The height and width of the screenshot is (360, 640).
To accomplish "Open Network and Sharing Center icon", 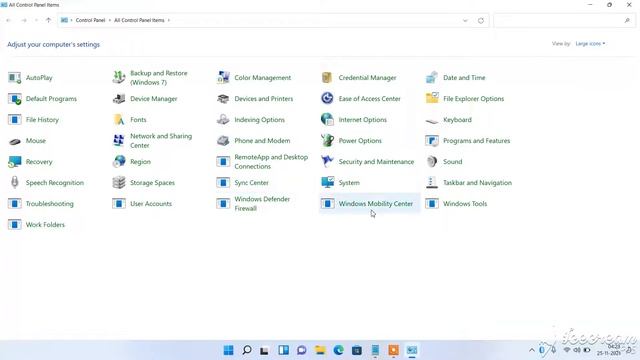I will (119, 140).
